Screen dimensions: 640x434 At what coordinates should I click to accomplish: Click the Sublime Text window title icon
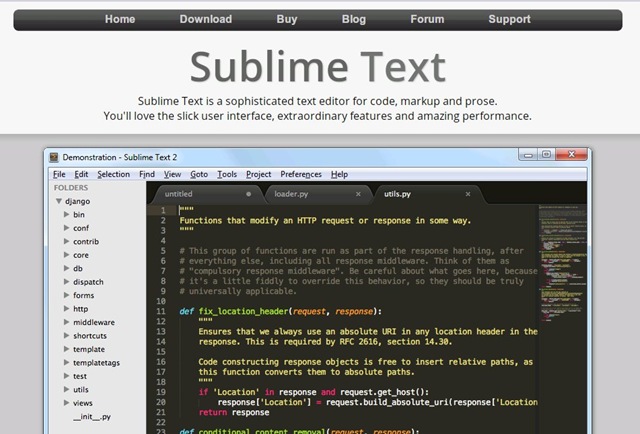click(x=53, y=156)
